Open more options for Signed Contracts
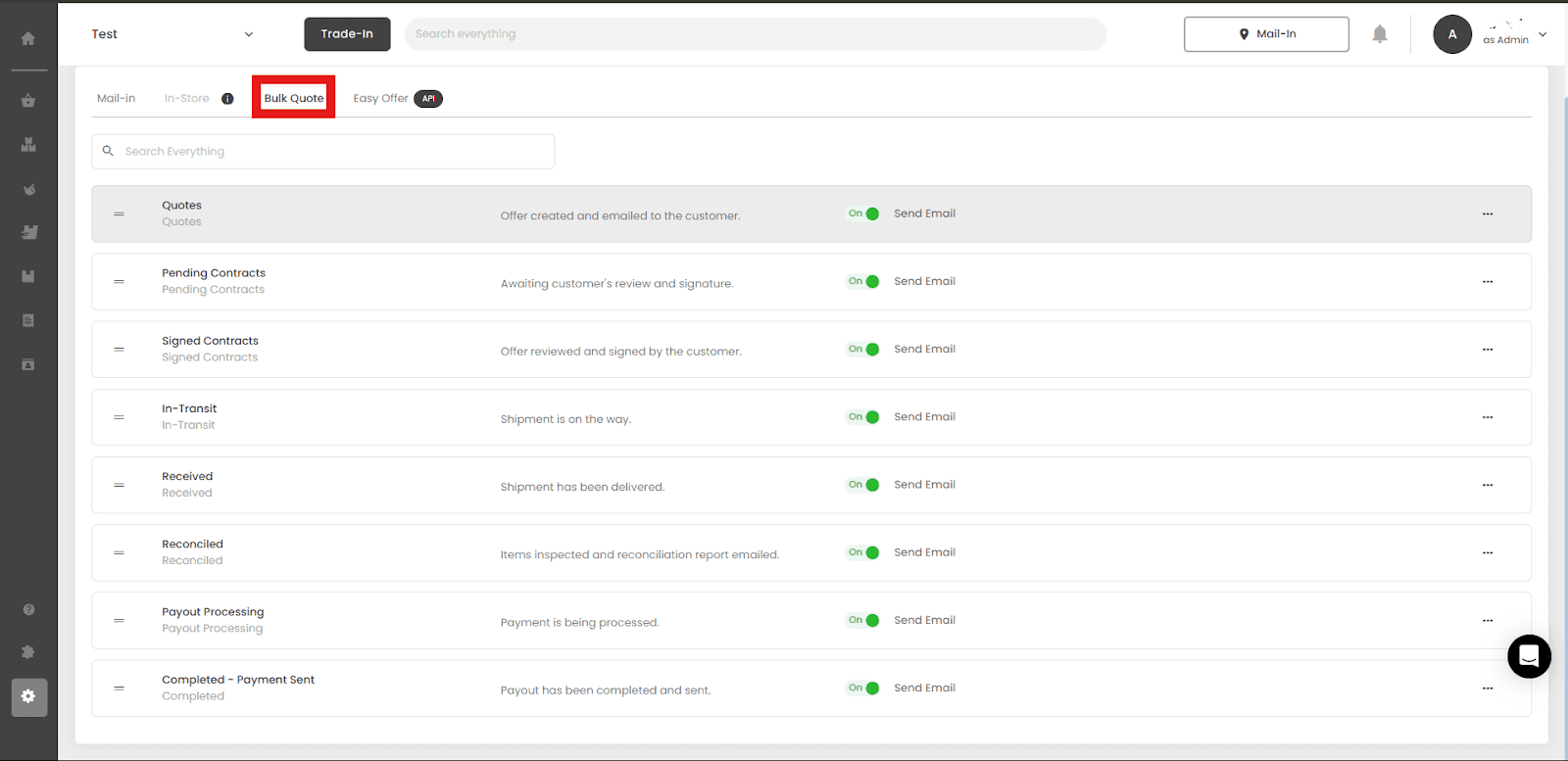Image resolution: width=1568 pixels, height=761 pixels. [1488, 350]
